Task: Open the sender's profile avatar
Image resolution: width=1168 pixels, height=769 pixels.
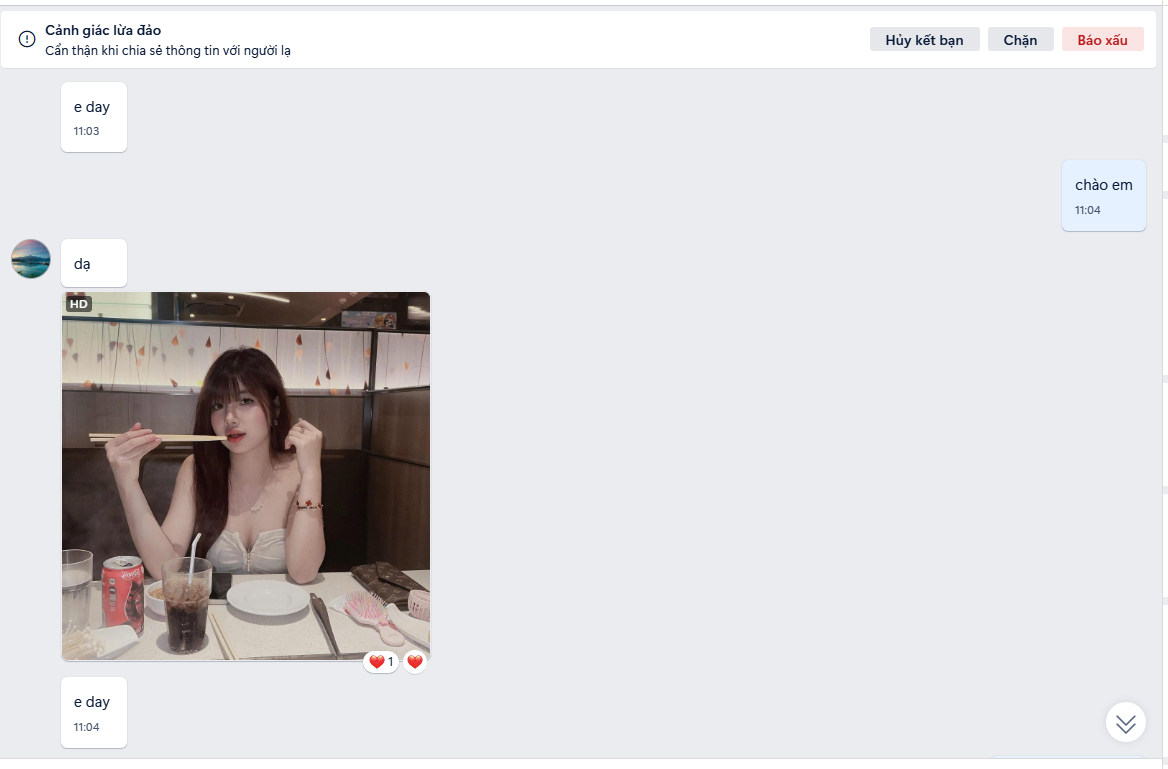Action: click(x=31, y=259)
